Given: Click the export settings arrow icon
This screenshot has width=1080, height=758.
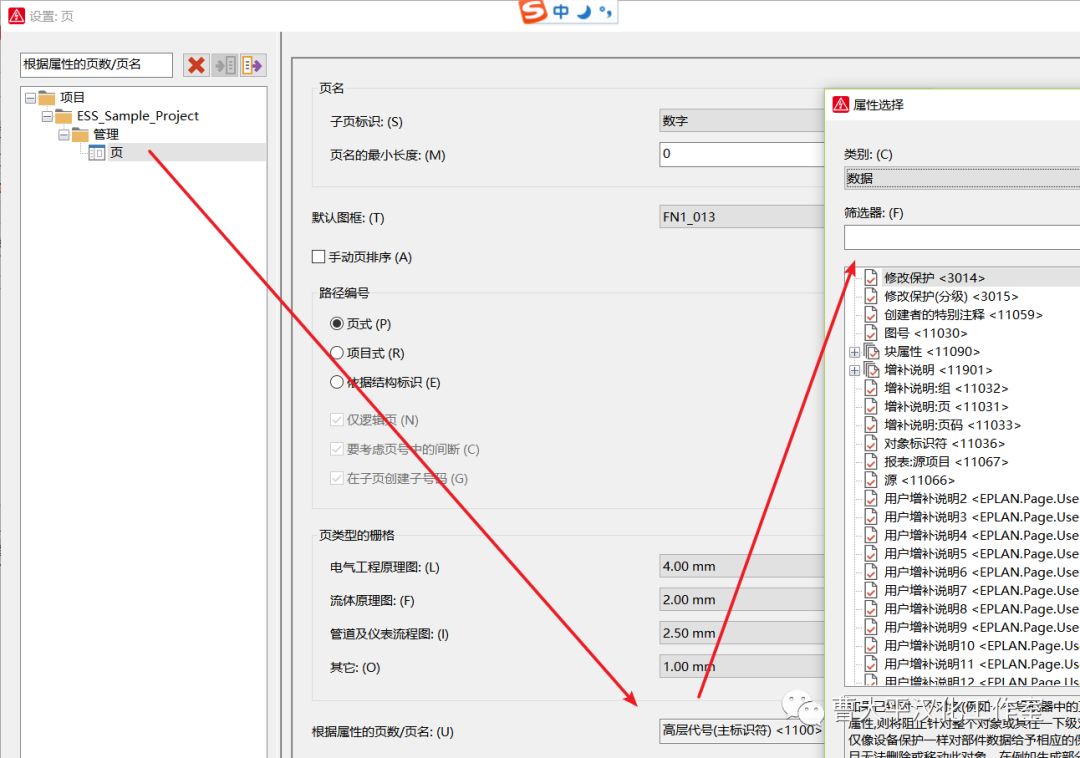Looking at the screenshot, I should click(x=253, y=65).
